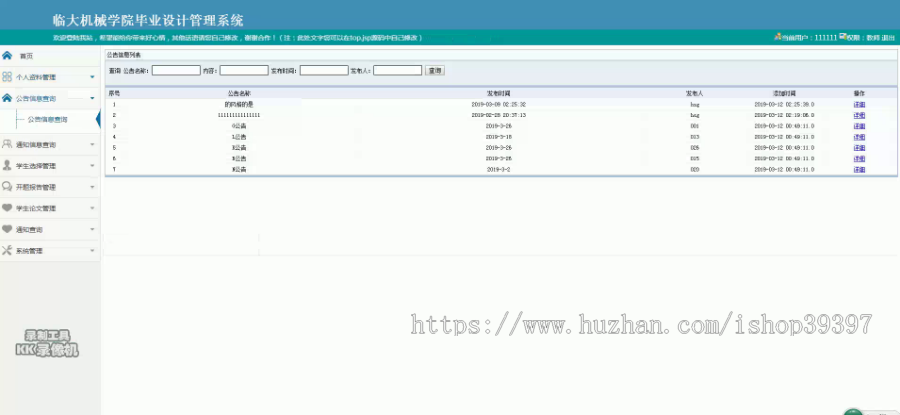Screen dimensions: 900x415
Task: Click the 个人资料管理 grid icon
Action: tap(7, 77)
